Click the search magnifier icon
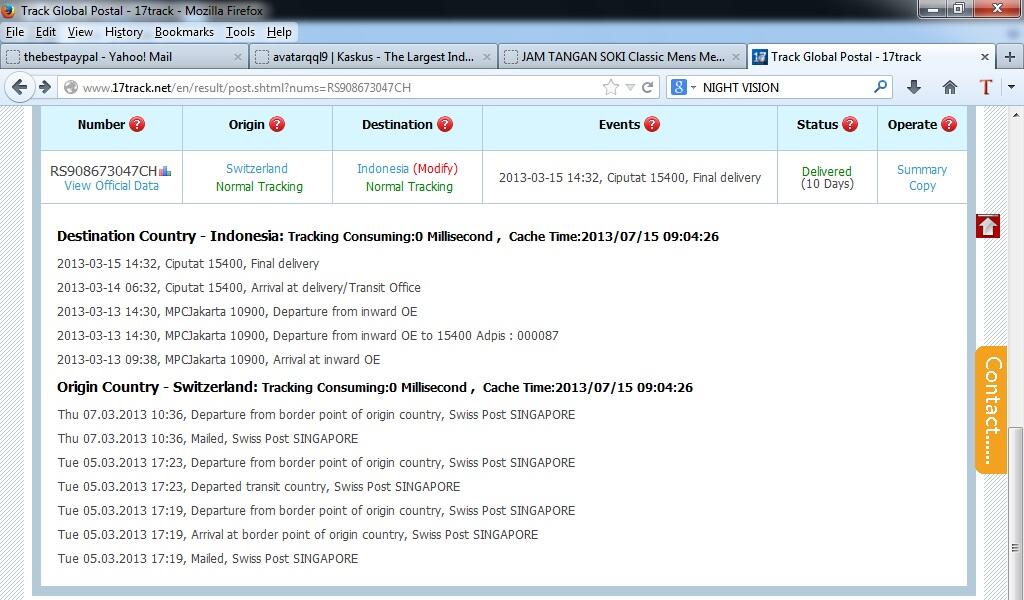The height and width of the screenshot is (600, 1024). coord(880,86)
